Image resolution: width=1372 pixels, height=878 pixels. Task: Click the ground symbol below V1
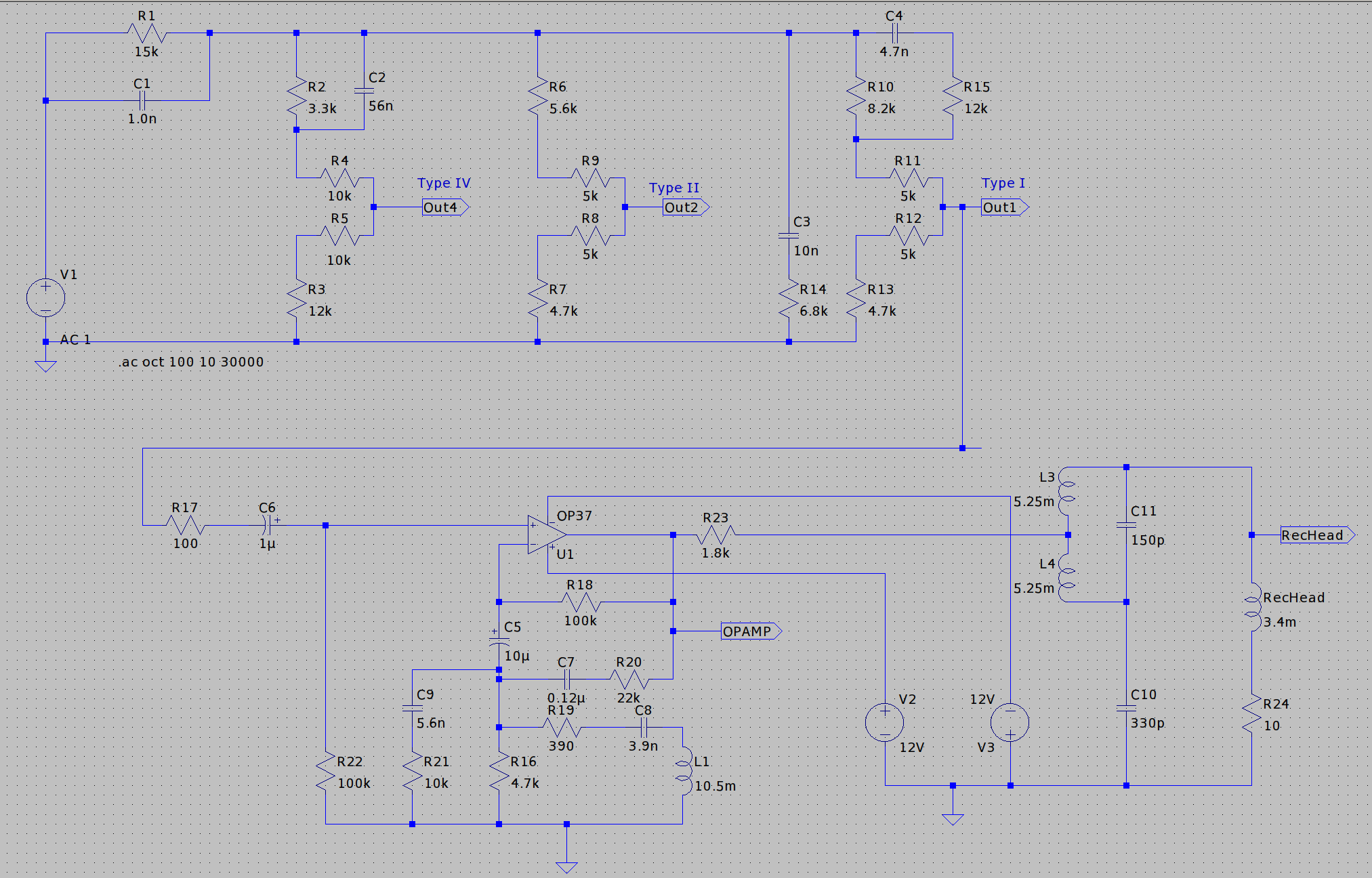pos(45,366)
